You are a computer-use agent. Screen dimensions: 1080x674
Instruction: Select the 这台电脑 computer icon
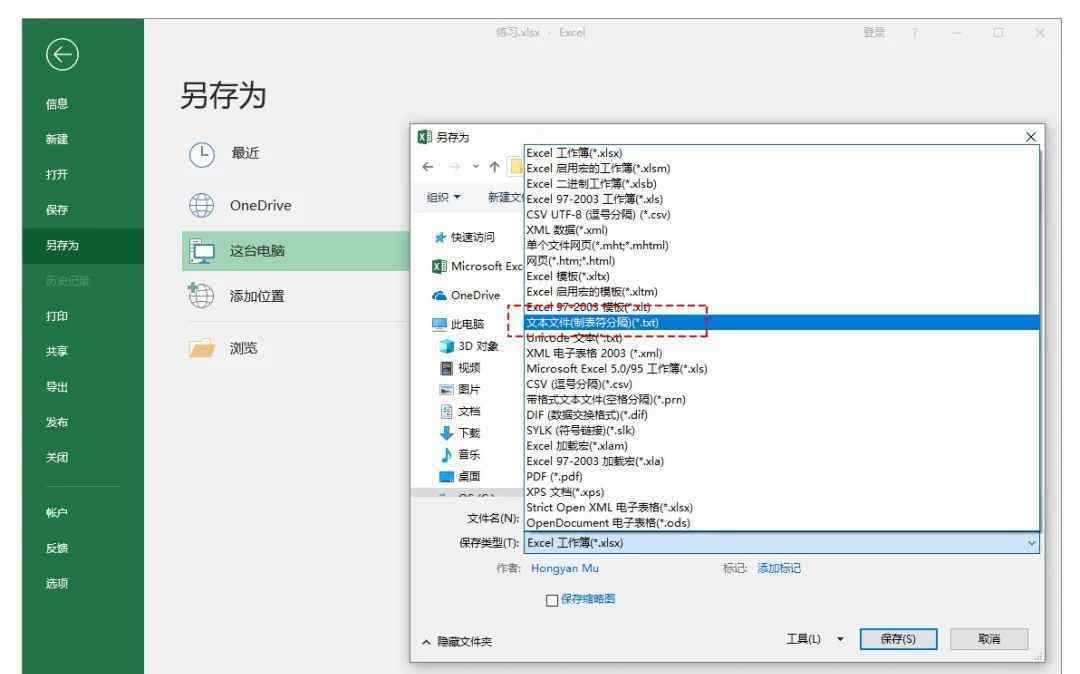(x=202, y=251)
